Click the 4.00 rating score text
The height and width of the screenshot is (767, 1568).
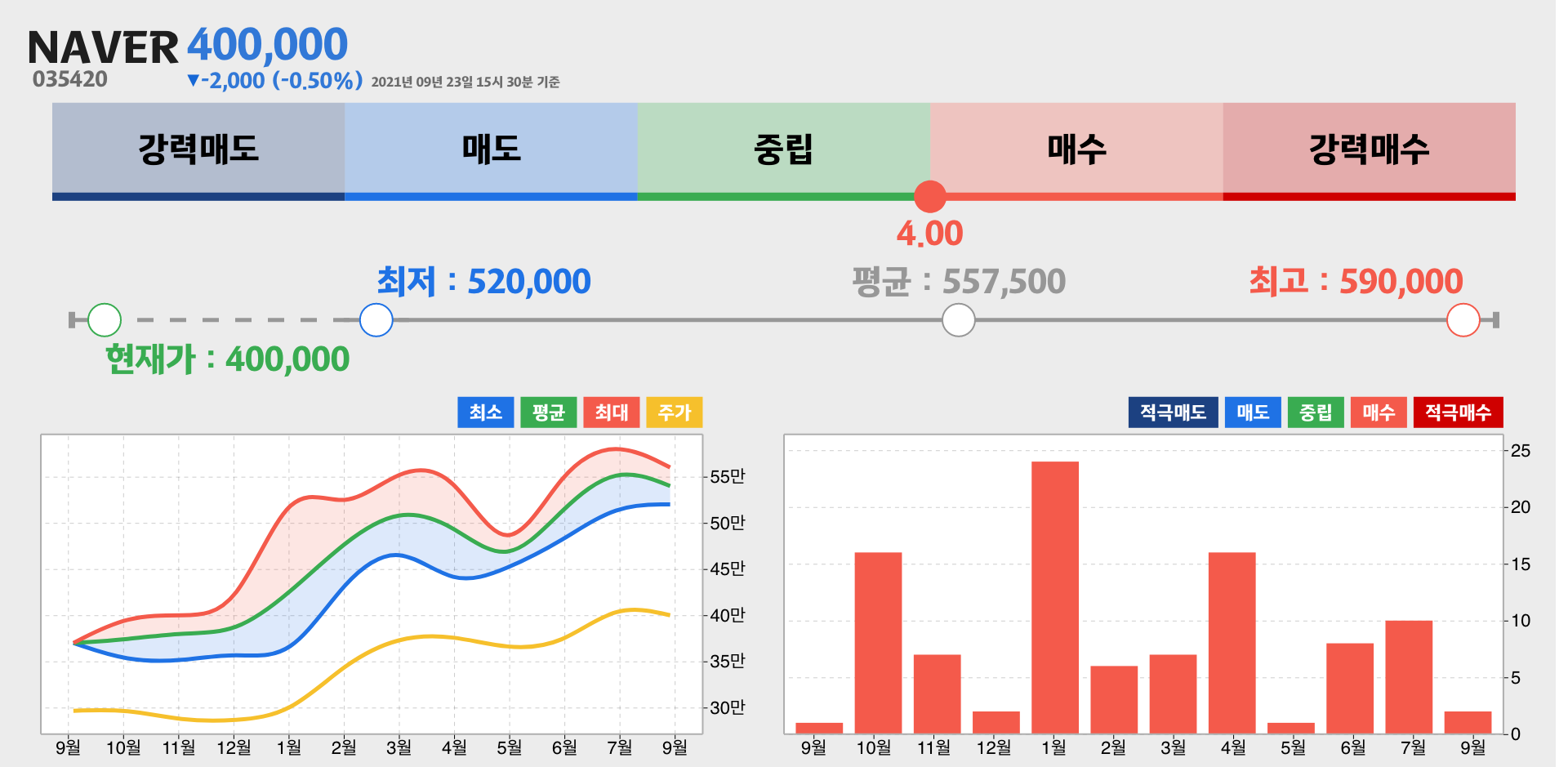[x=930, y=234]
